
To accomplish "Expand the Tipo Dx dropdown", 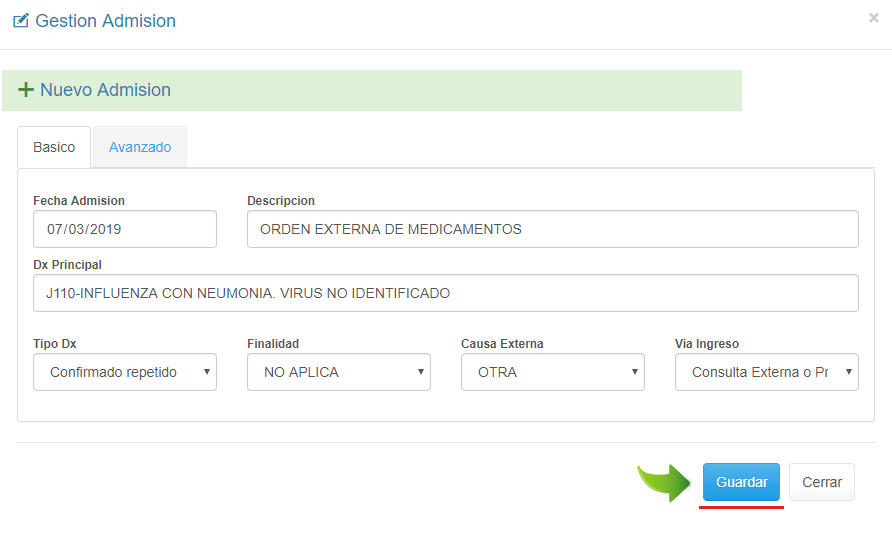I will [x=125, y=372].
